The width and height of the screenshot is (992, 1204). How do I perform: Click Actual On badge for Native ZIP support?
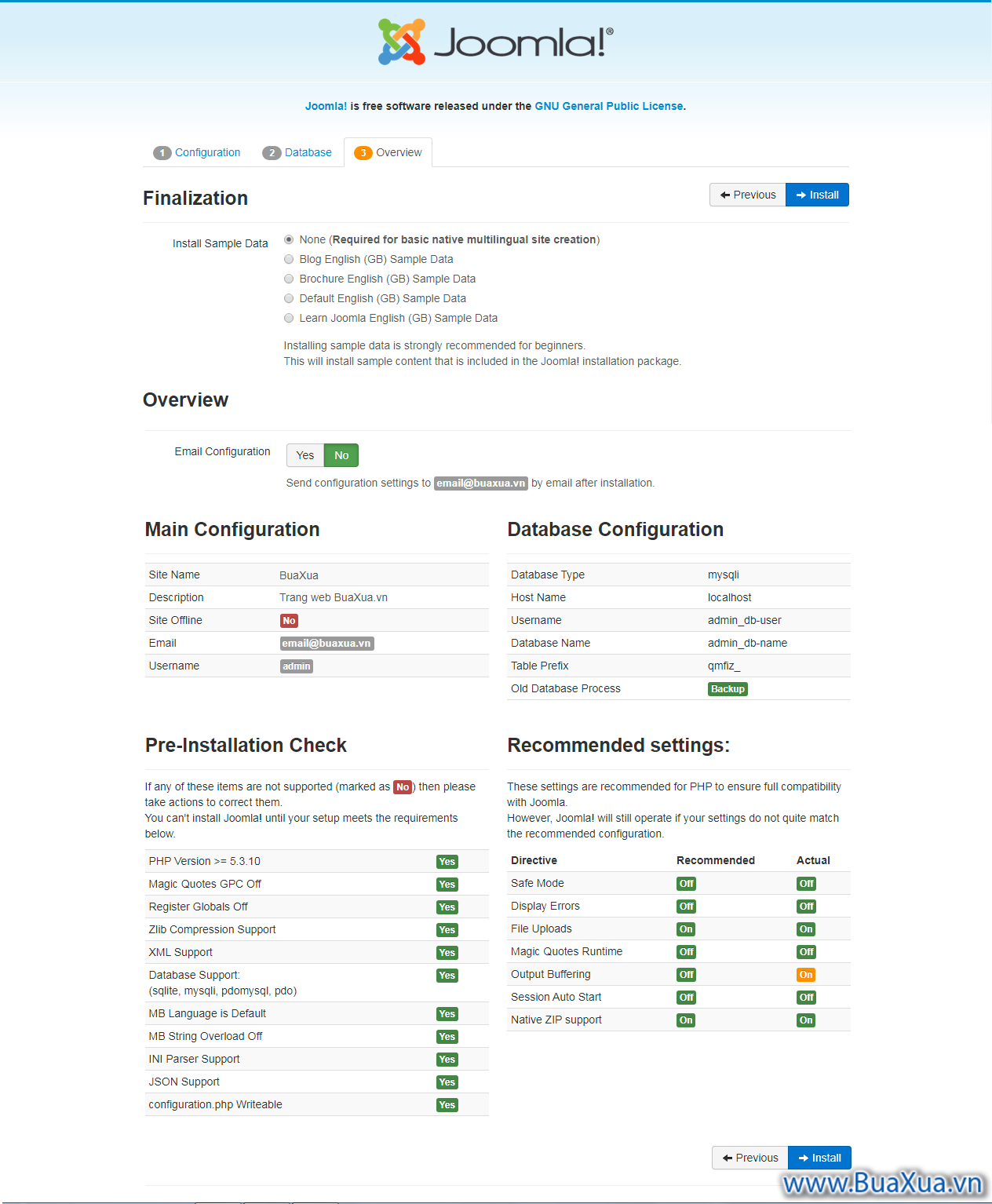[x=806, y=1020]
